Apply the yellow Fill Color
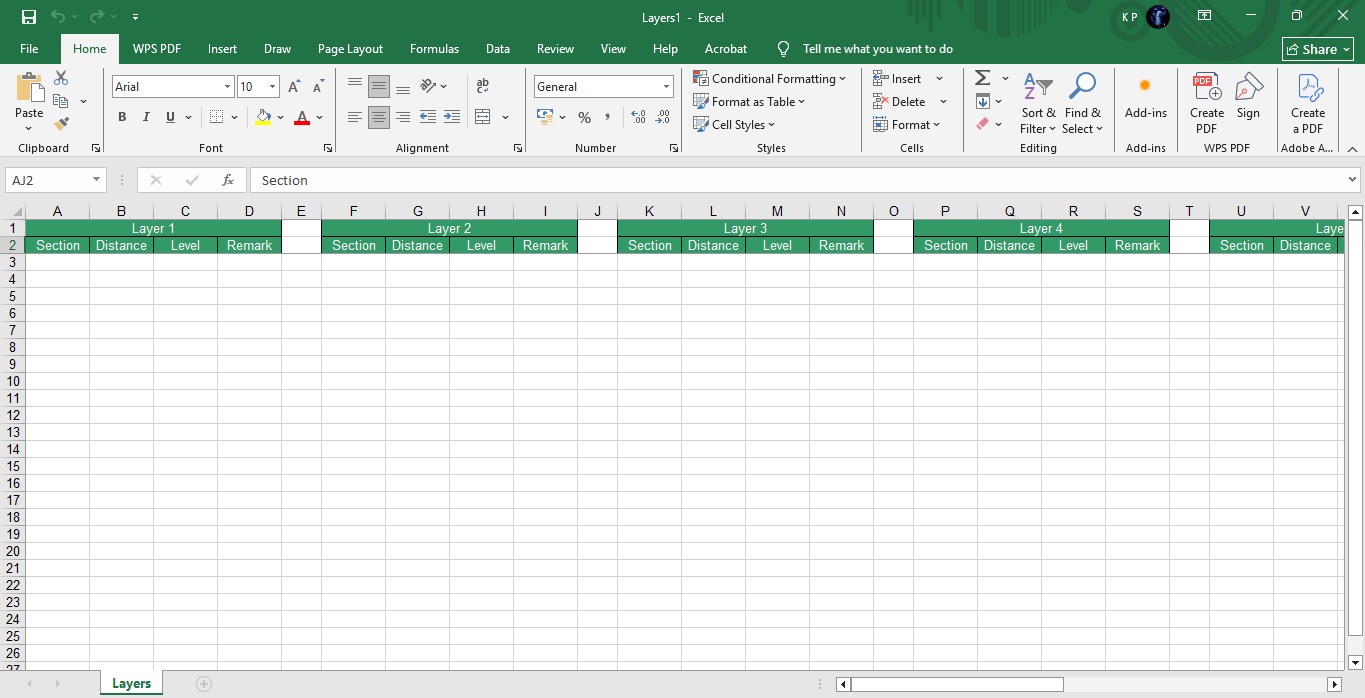Image resolution: width=1365 pixels, height=698 pixels. click(x=263, y=117)
